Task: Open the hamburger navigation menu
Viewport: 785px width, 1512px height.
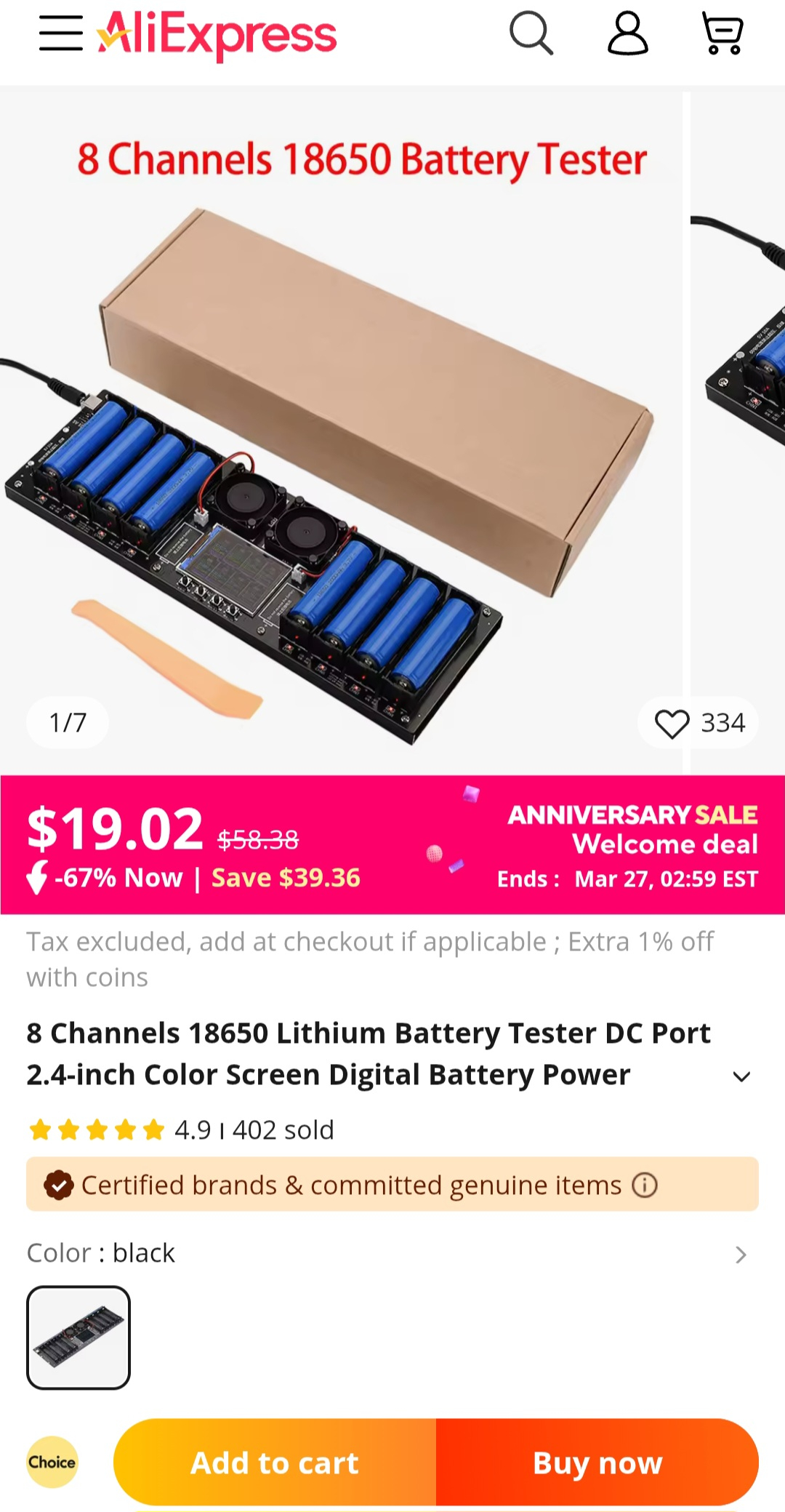Action: coord(61,33)
